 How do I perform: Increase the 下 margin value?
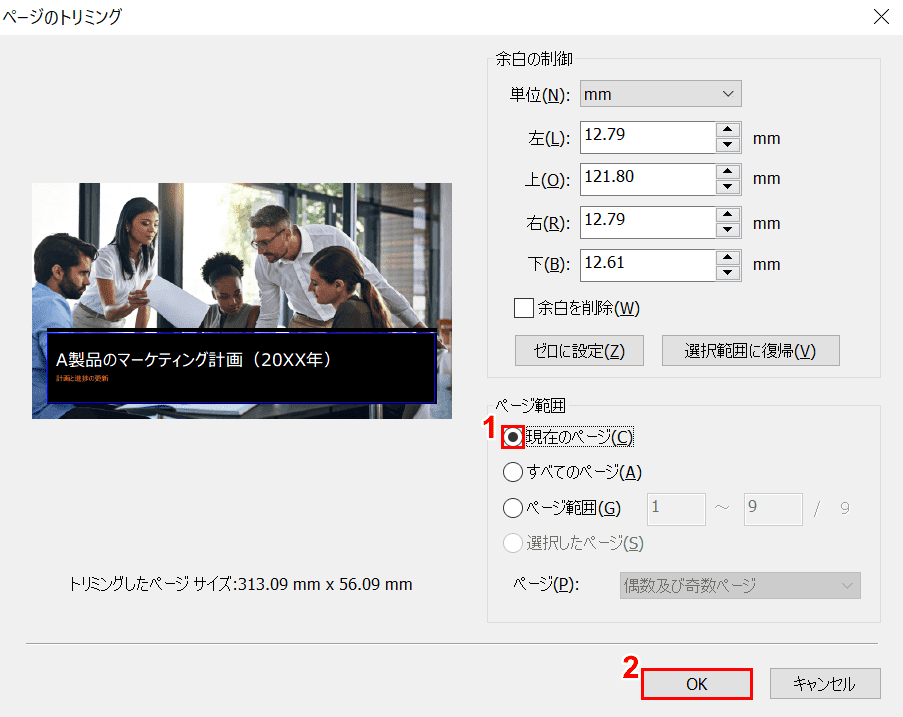[728, 257]
